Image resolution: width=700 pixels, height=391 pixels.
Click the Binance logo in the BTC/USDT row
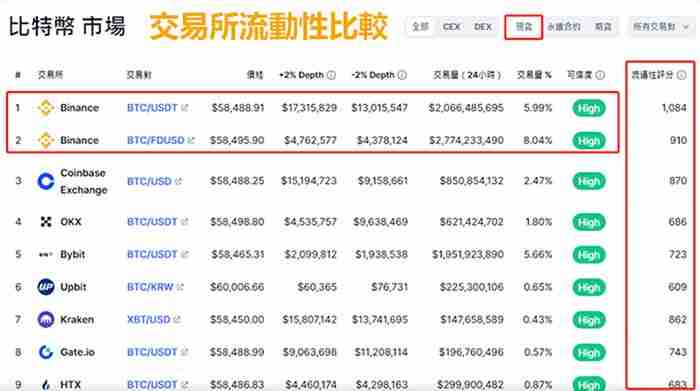pyautogui.click(x=46, y=108)
